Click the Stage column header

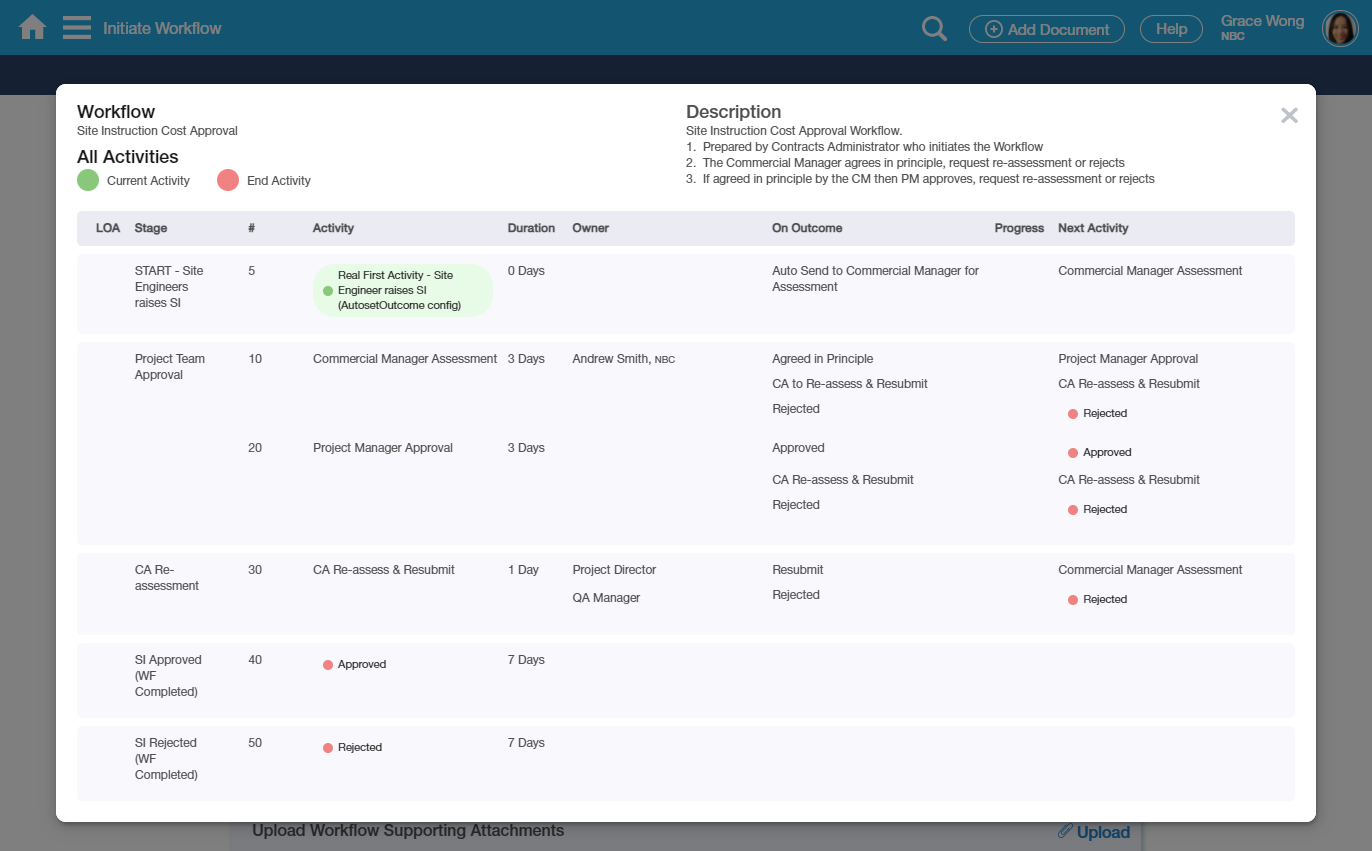click(x=151, y=228)
